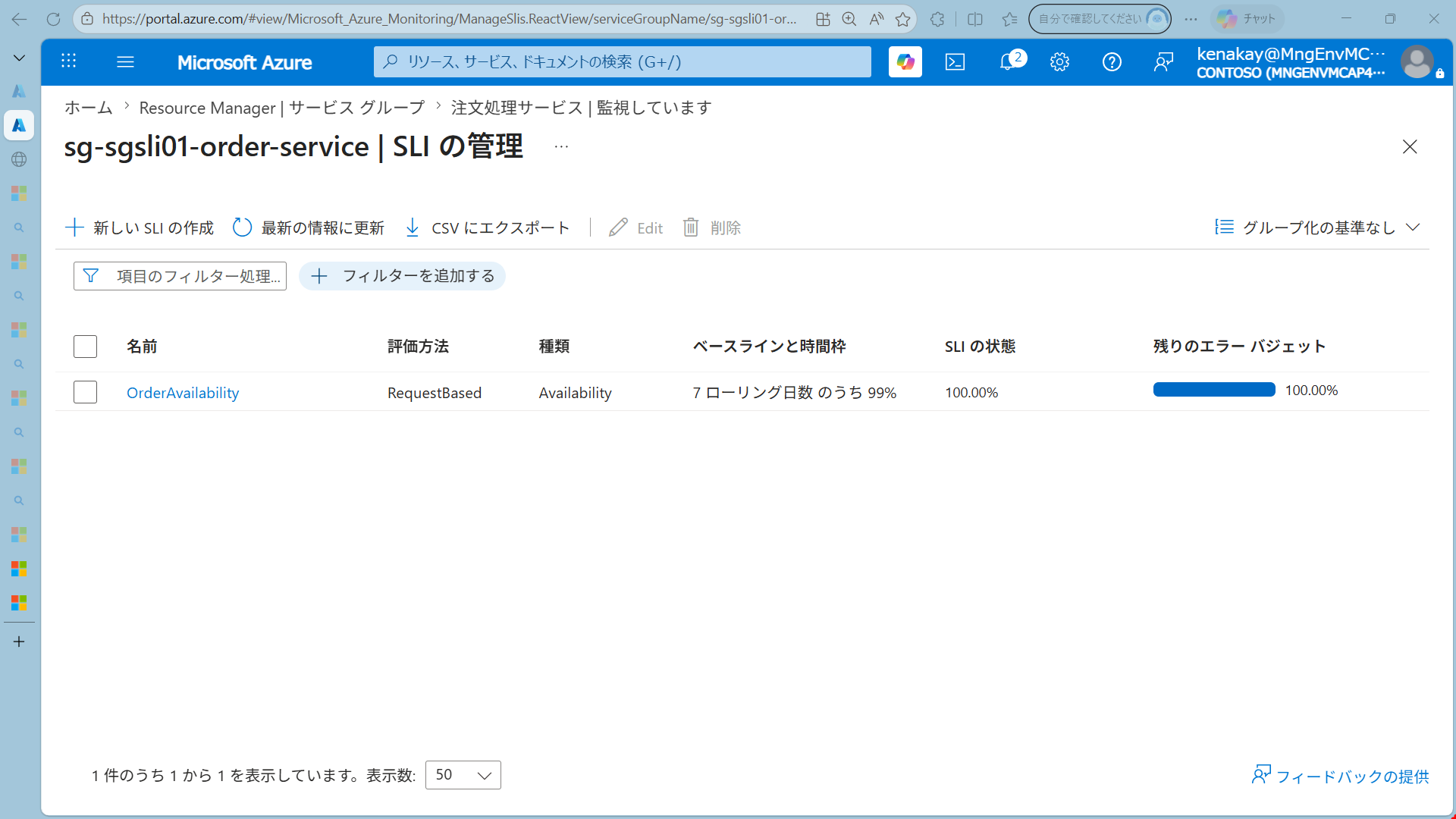Click the browser address bar URL

pos(449,19)
